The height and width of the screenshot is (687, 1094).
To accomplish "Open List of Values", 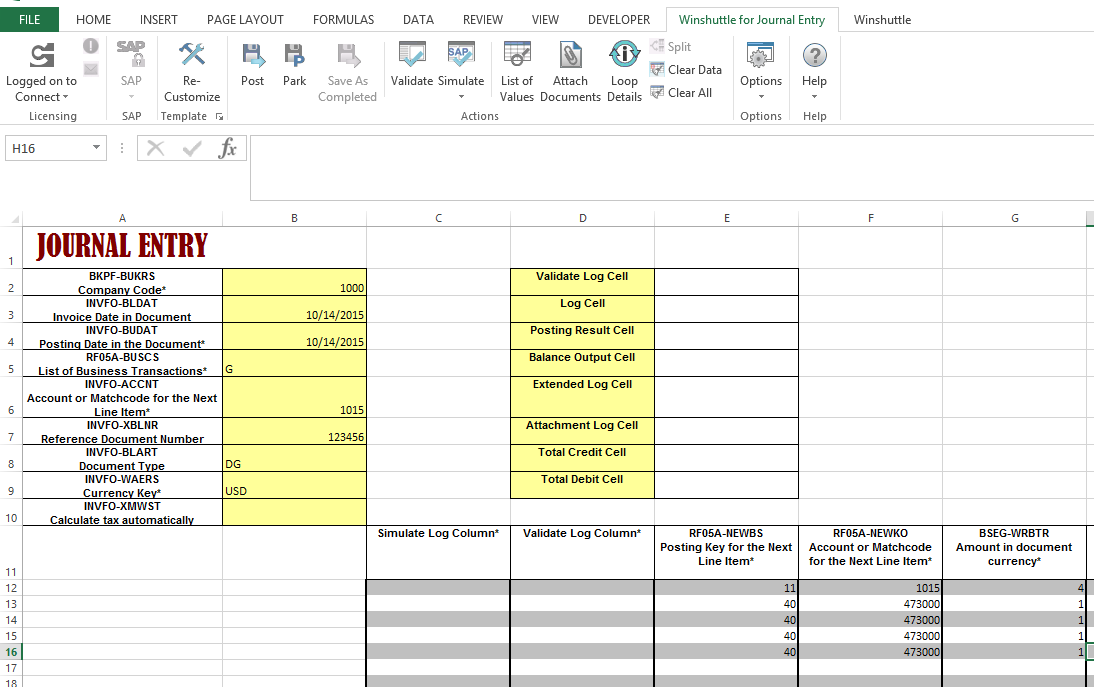I will pos(517,72).
